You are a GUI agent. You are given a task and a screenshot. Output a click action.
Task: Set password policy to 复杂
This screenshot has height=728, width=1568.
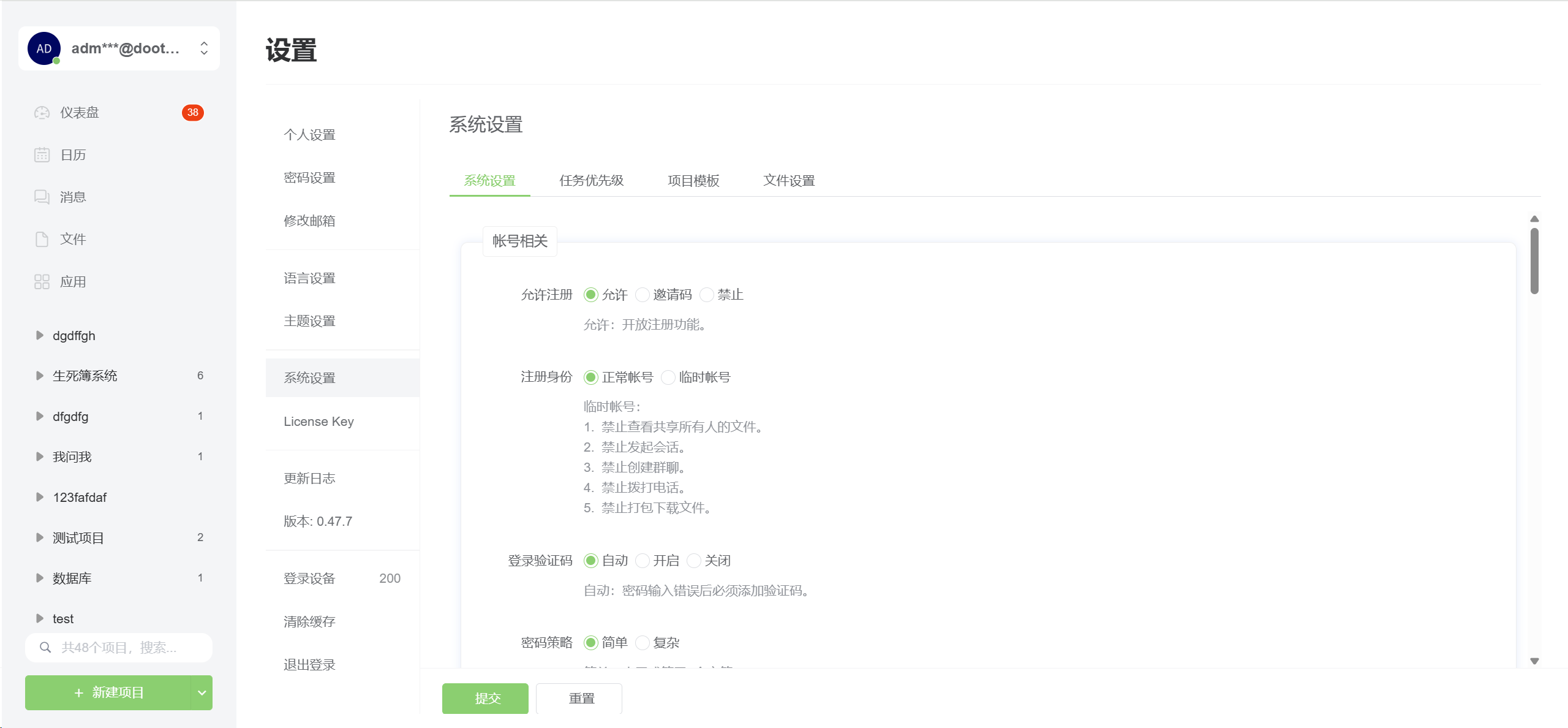point(643,643)
